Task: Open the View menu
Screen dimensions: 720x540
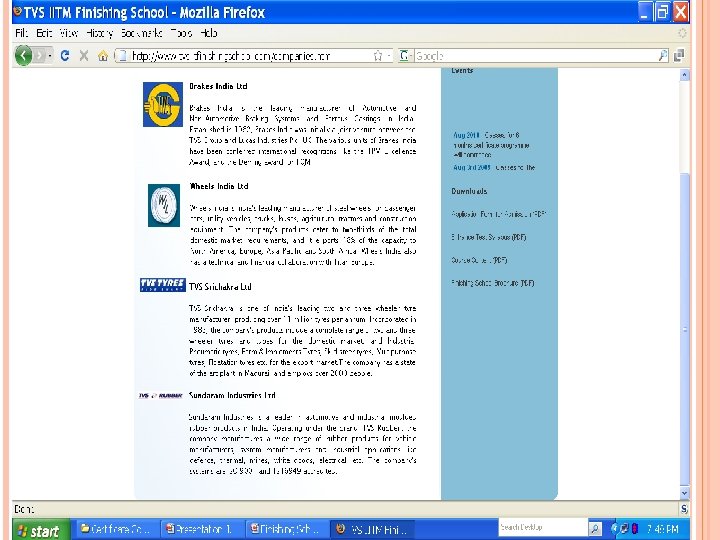Action: [x=68, y=33]
